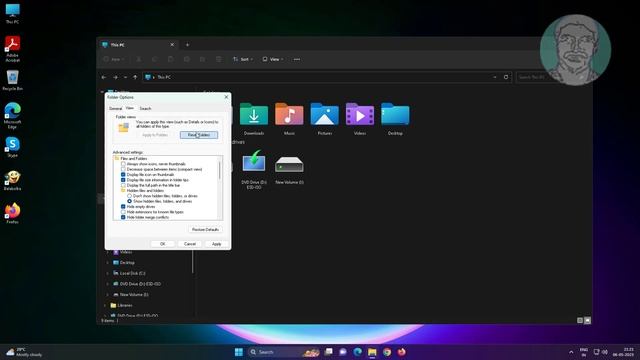Open recent locations dropdown beside Forward arrow
Screen dimensions: 640x360
point(125,77)
